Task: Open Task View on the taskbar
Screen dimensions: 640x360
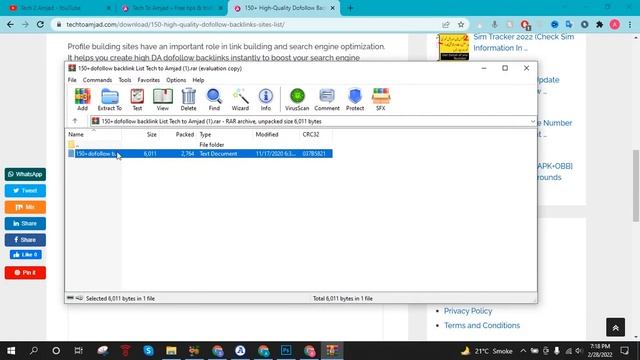Action: tap(78, 351)
